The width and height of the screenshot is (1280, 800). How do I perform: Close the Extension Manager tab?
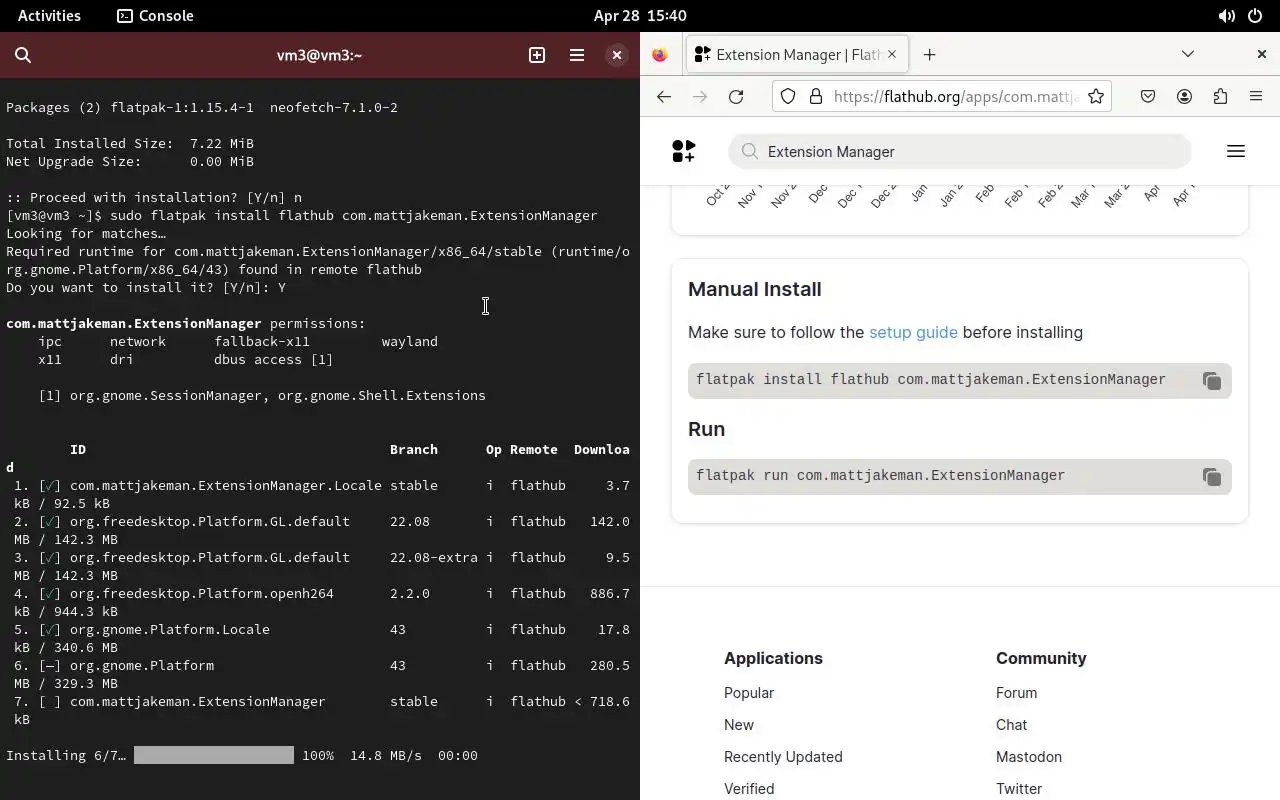tap(892, 55)
